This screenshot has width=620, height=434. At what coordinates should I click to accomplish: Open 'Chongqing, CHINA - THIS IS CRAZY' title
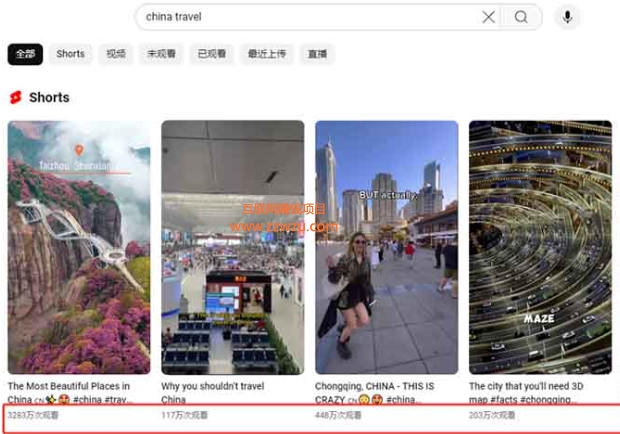[374, 392]
